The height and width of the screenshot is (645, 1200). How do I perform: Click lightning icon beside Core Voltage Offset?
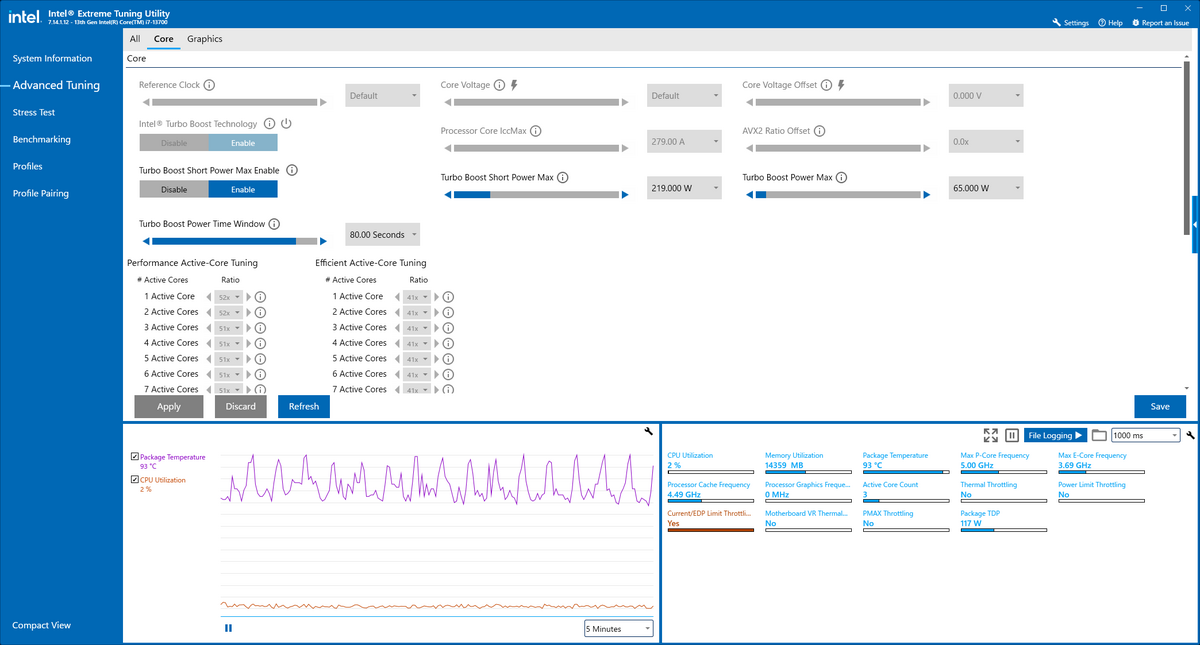pyautogui.click(x=841, y=85)
